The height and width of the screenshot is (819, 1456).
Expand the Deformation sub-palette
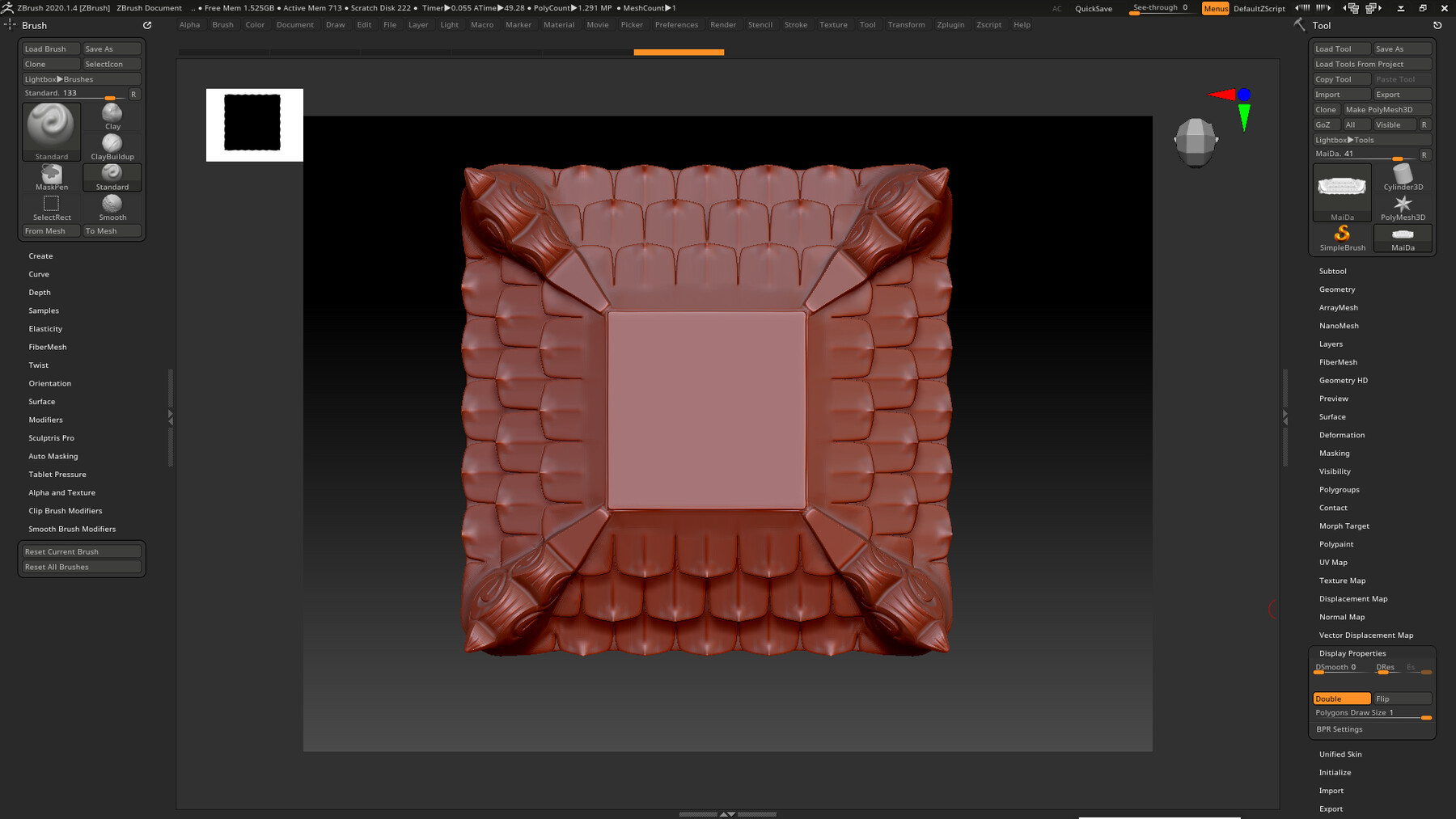[x=1341, y=435]
